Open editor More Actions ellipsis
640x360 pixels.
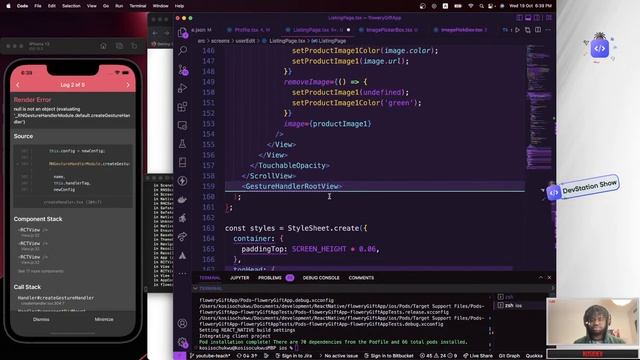pos(548,30)
